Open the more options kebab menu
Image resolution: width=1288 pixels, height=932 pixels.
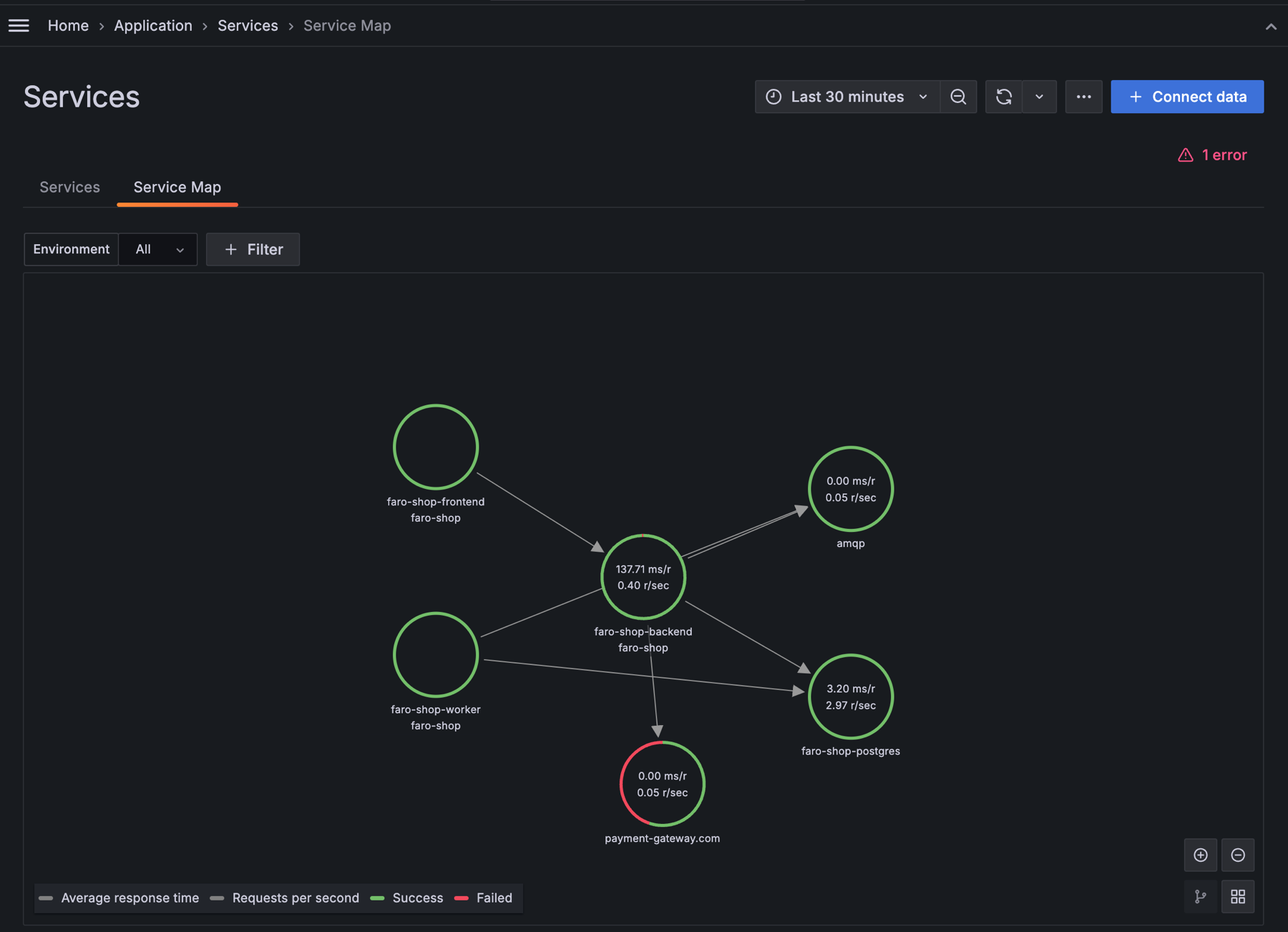pyautogui.click(x=1083, y=97)
